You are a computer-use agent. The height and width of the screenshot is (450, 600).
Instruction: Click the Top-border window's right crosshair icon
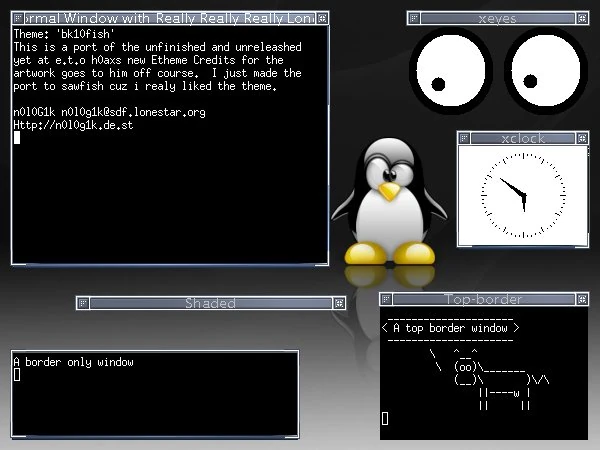[x=582, y=299]
